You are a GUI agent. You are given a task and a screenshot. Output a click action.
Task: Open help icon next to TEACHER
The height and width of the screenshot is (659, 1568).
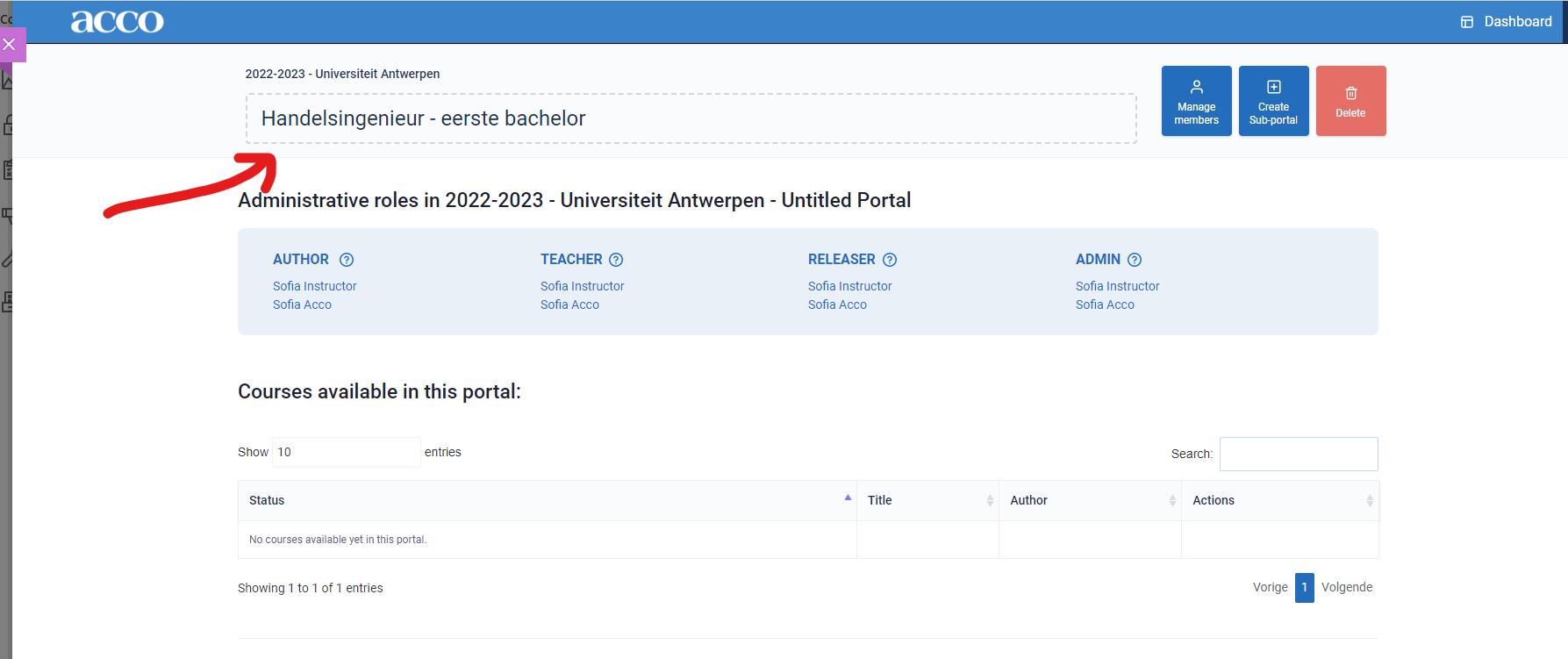tap(616, 260)
